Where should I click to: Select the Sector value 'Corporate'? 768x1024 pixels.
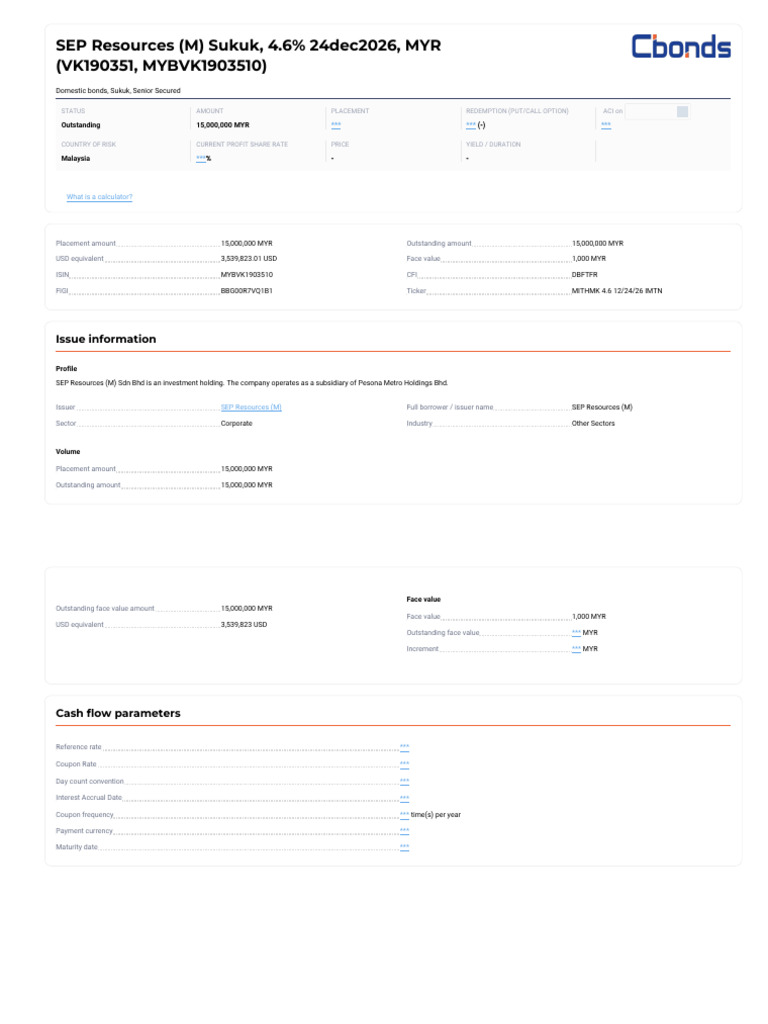236,423
